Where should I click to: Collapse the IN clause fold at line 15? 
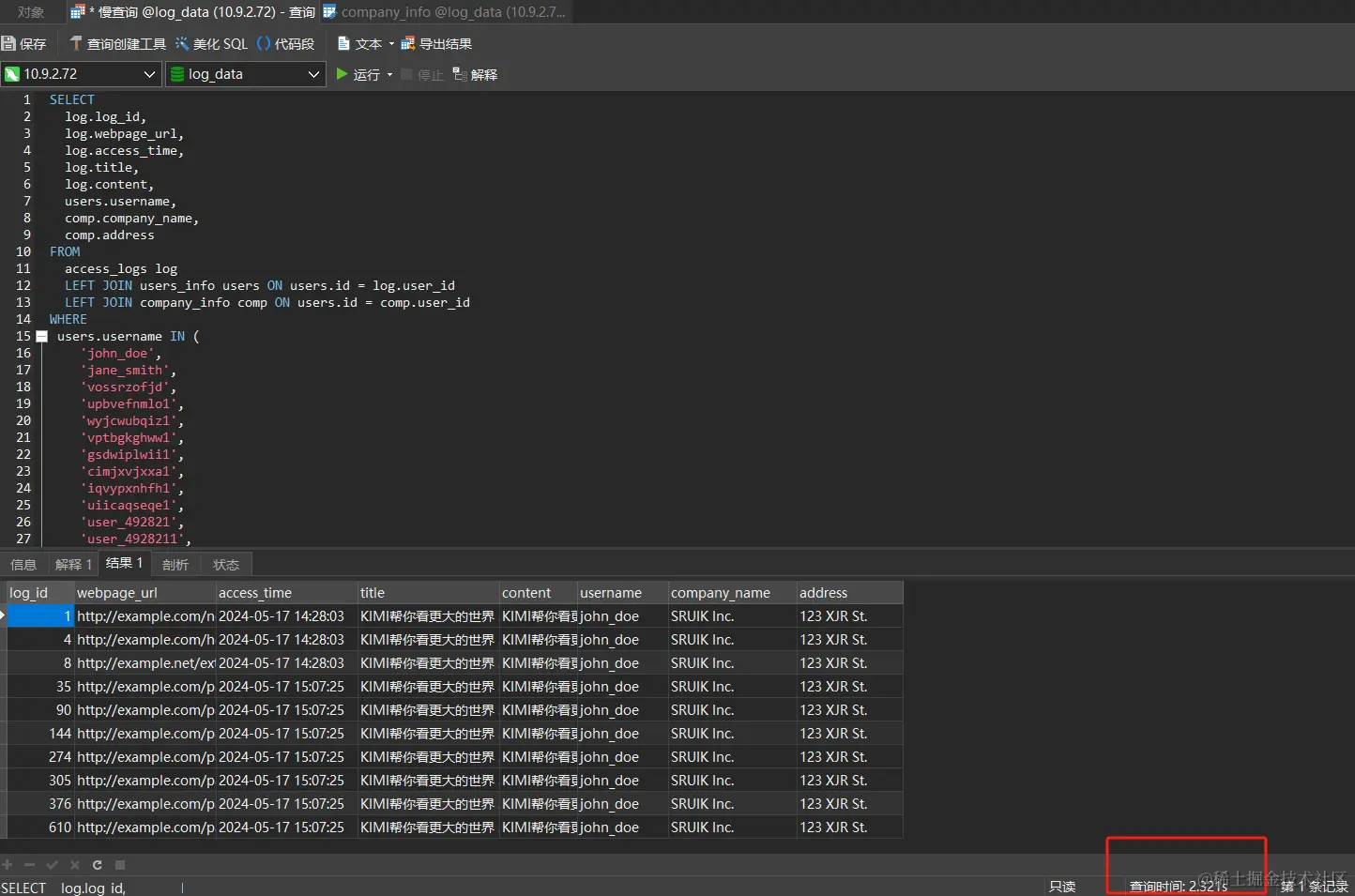coord(41,336)
